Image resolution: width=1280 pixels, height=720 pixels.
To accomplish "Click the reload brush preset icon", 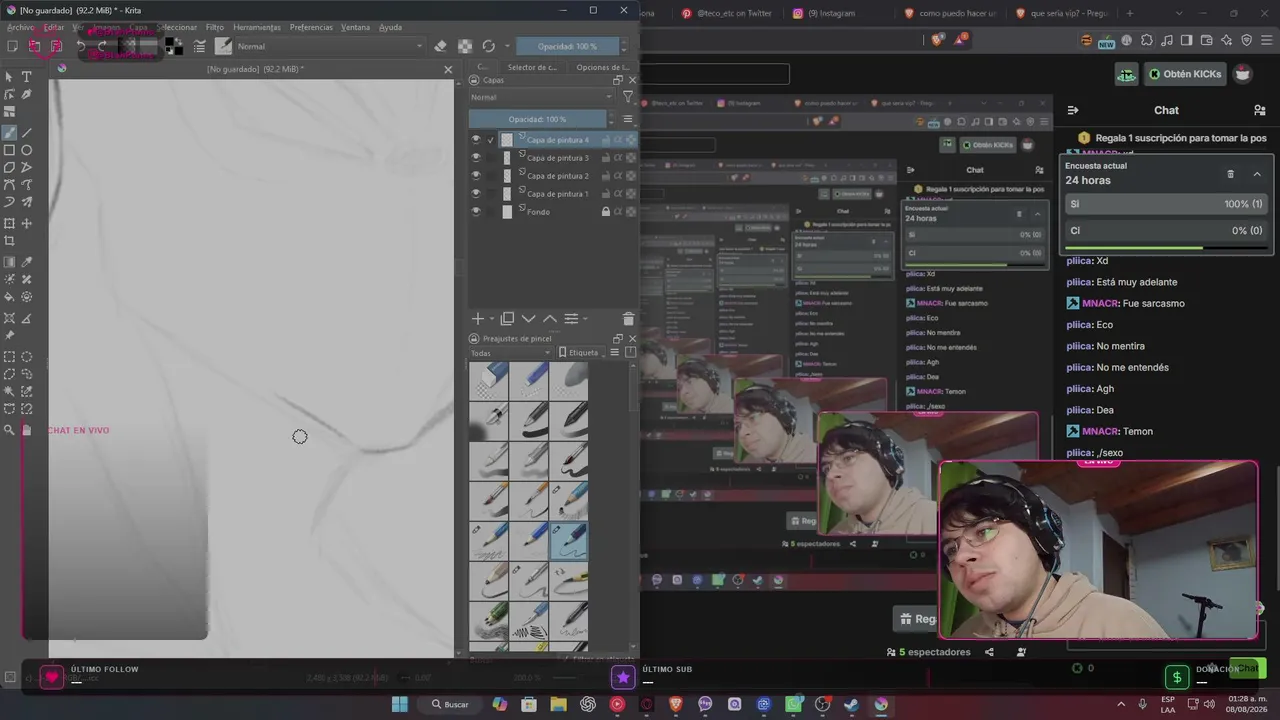I will [x=488, y=46].
